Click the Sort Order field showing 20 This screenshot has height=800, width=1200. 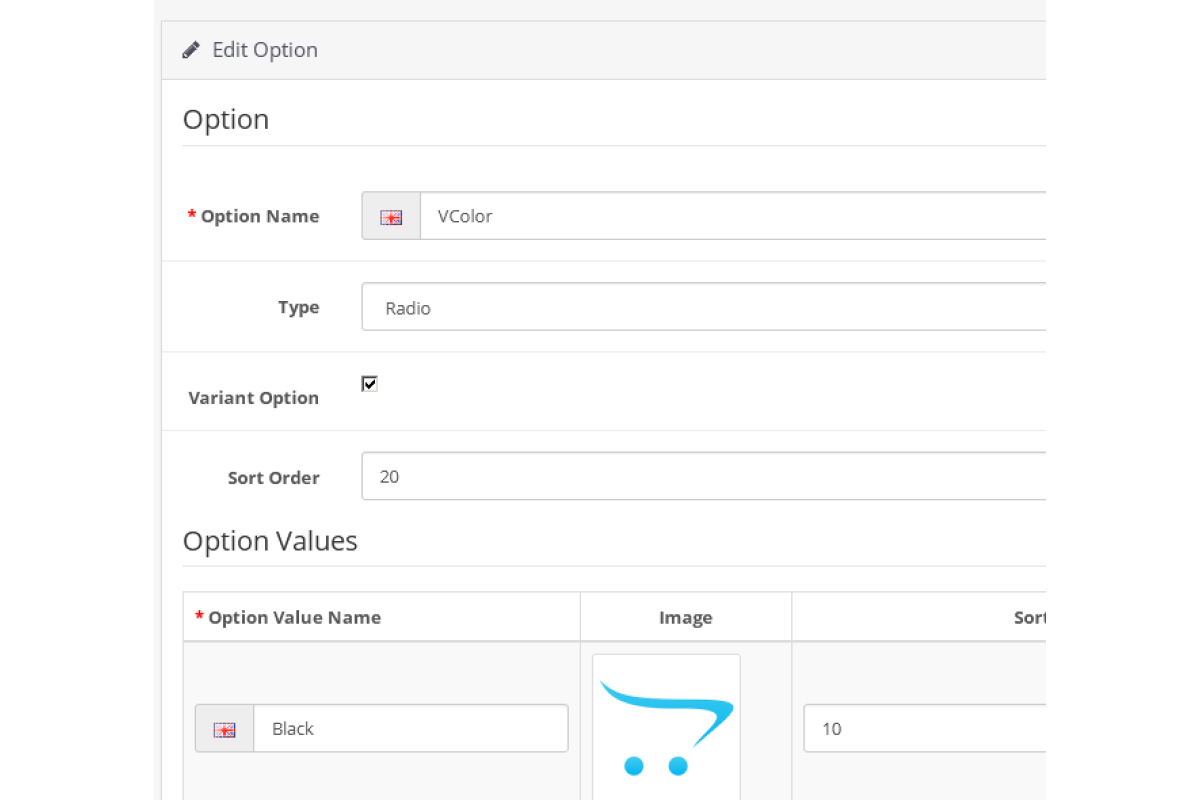(702, 477)
